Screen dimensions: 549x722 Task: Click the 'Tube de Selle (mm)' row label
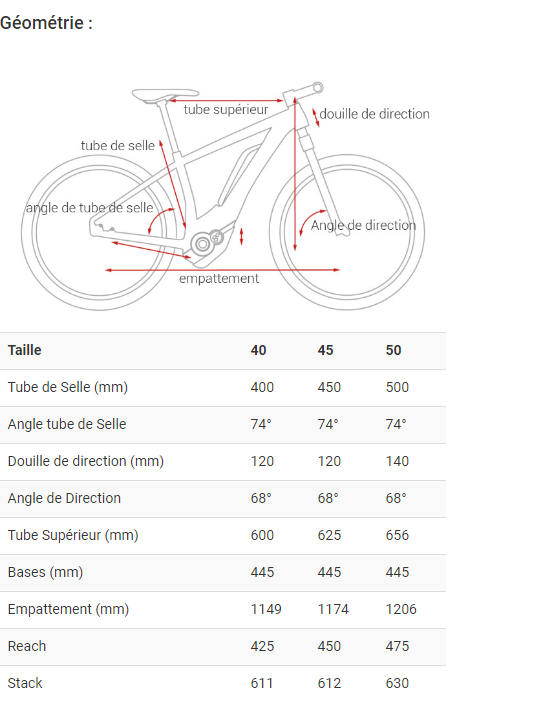pos(68,387)
